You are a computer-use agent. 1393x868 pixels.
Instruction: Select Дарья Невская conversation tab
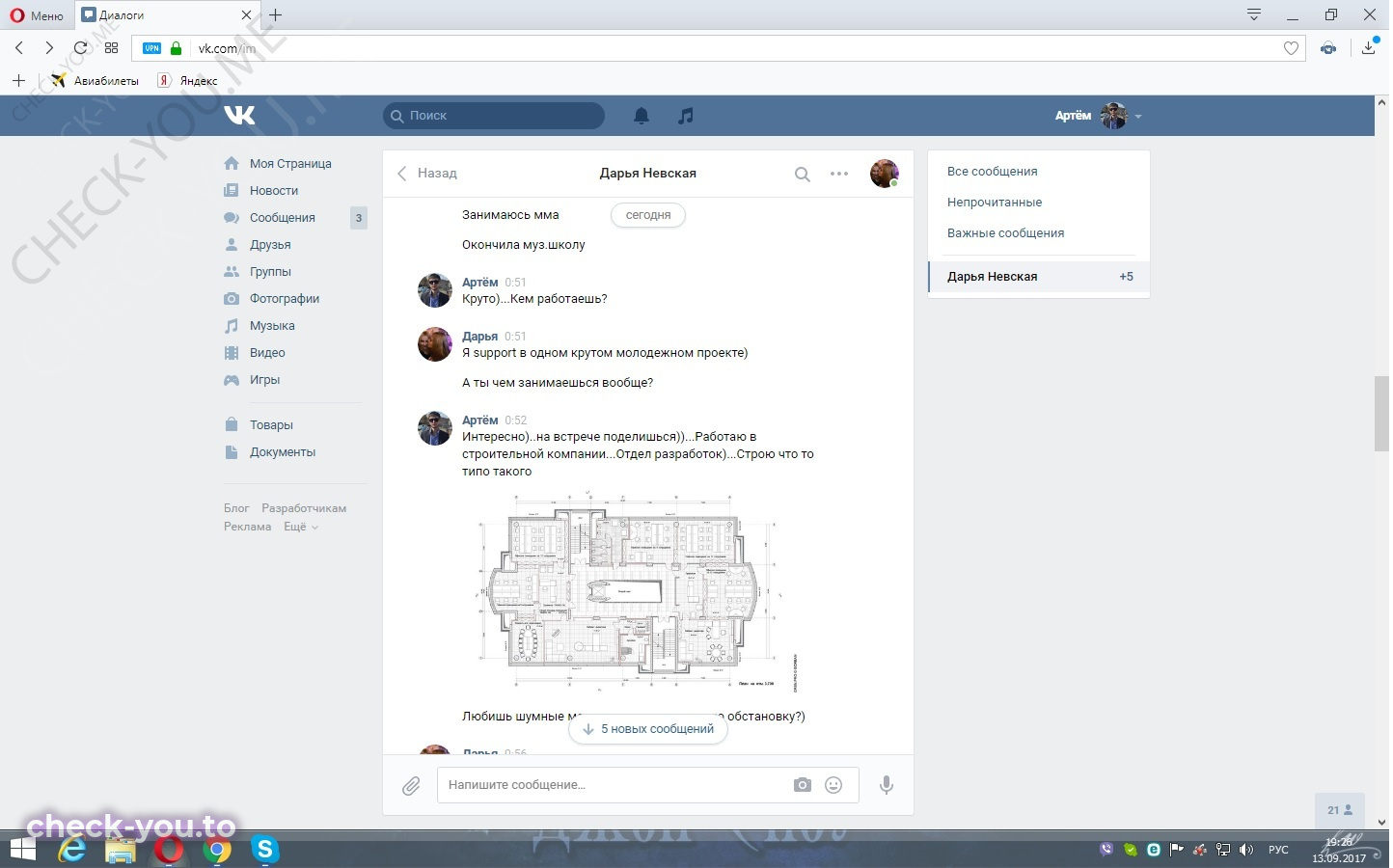click(1039, 277)
